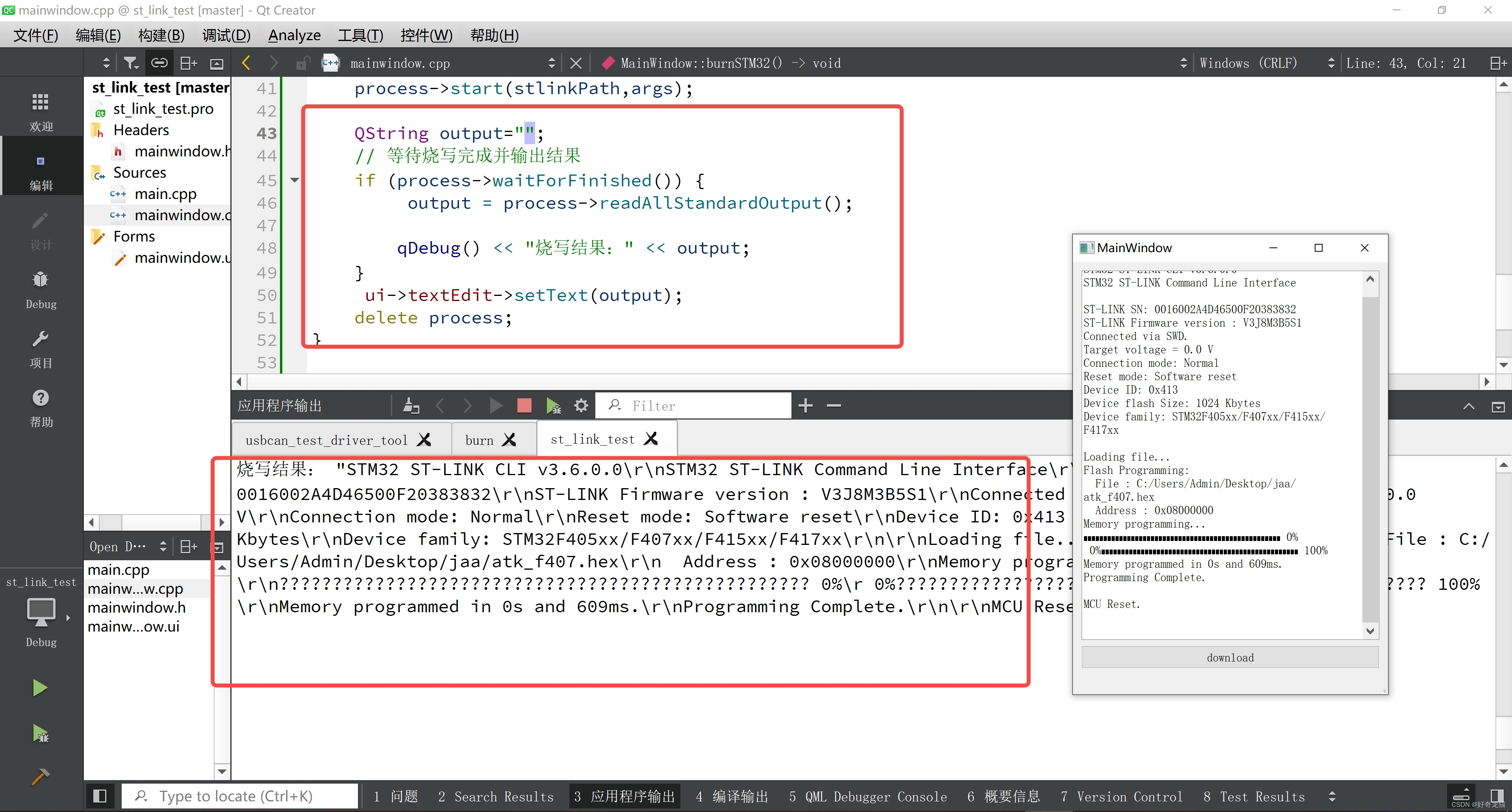The image size is (1512, 812).
Task: Click the Type to locate field
Action: click(x=239, y=795)
